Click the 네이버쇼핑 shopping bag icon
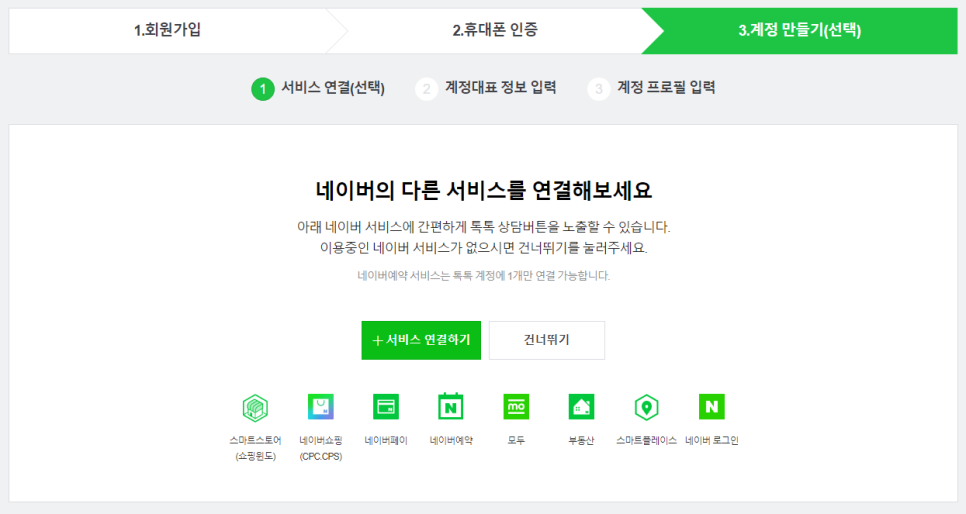966x514 pixels. (x=320, y=407)
